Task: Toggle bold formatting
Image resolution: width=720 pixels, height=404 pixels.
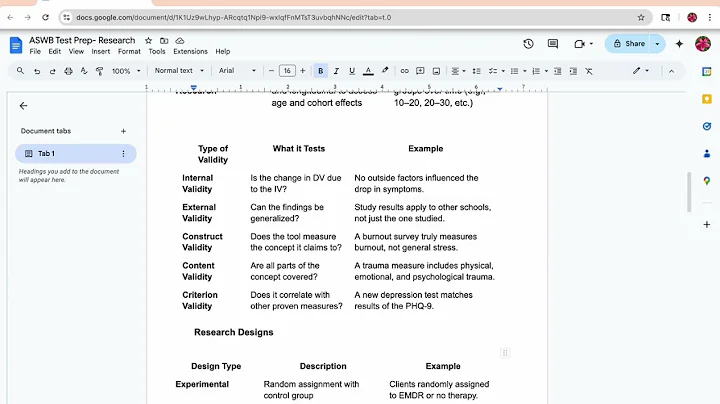Action: [x=321, y=71]
